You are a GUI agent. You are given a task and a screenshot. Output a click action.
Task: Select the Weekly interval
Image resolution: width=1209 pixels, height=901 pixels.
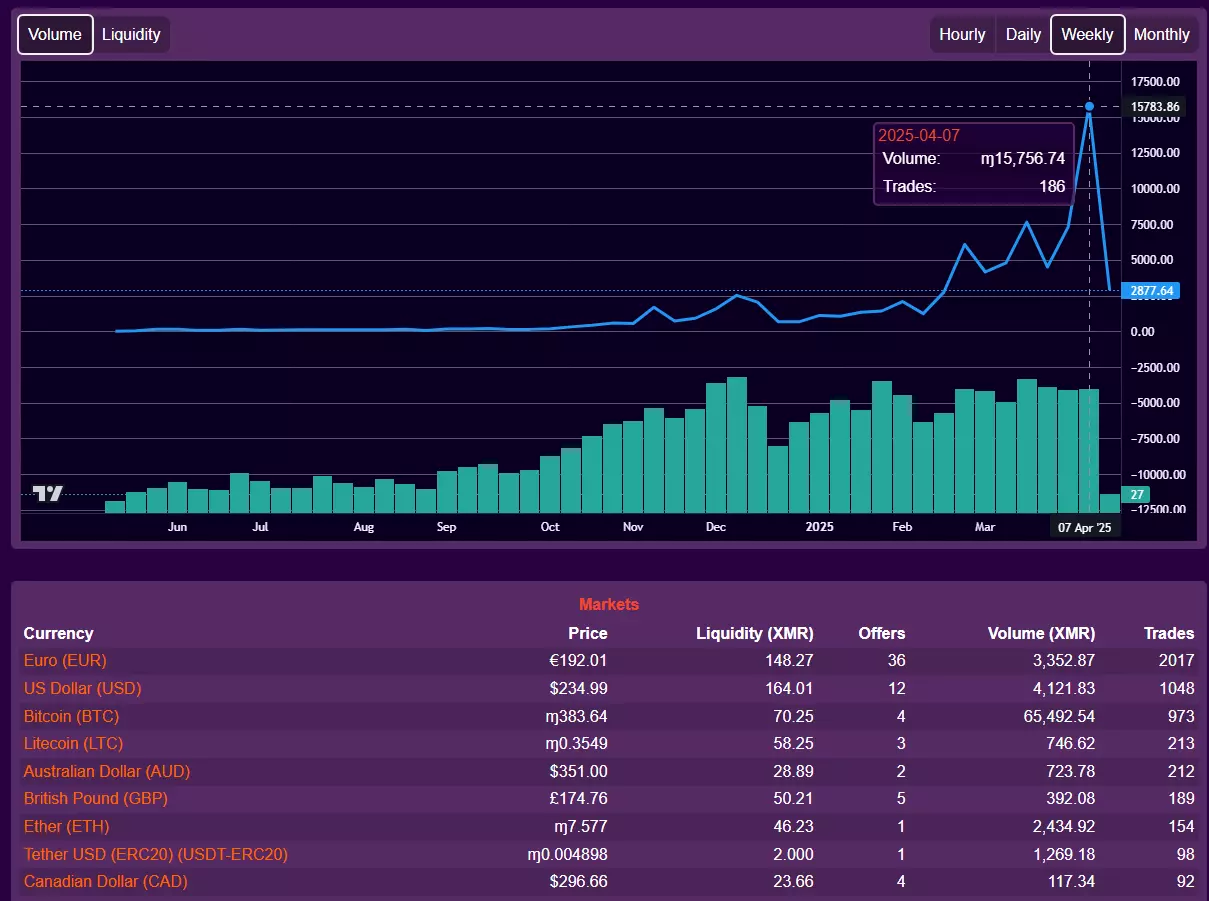click(x=1087, y=34)
